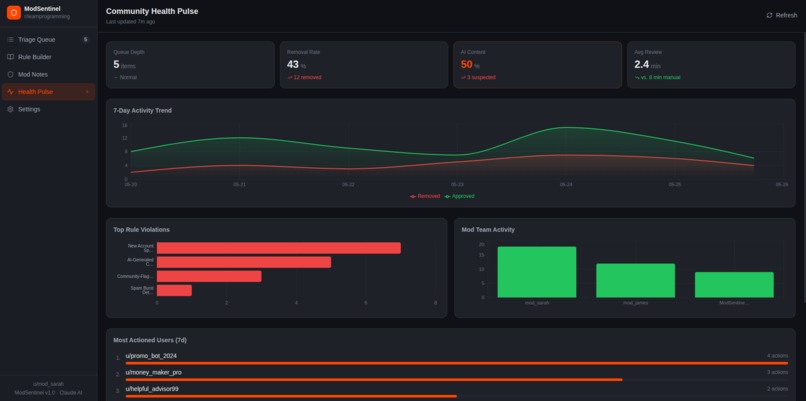Click the ModSentinel activity bar
806x401 pixels.
734,285
